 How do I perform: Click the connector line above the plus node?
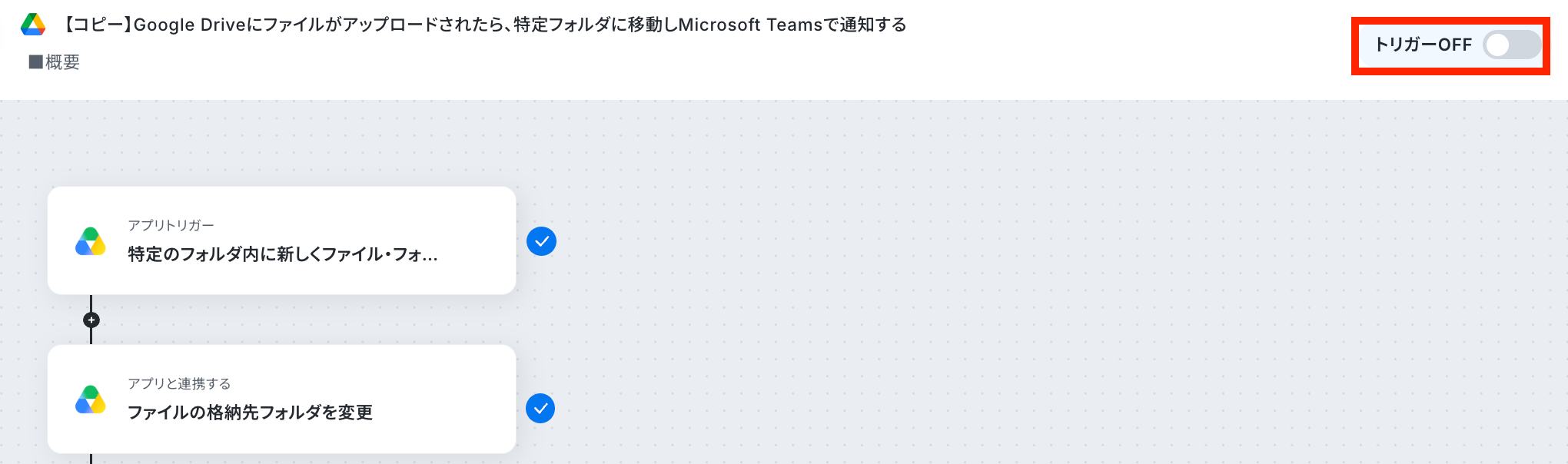pos(91,303)
